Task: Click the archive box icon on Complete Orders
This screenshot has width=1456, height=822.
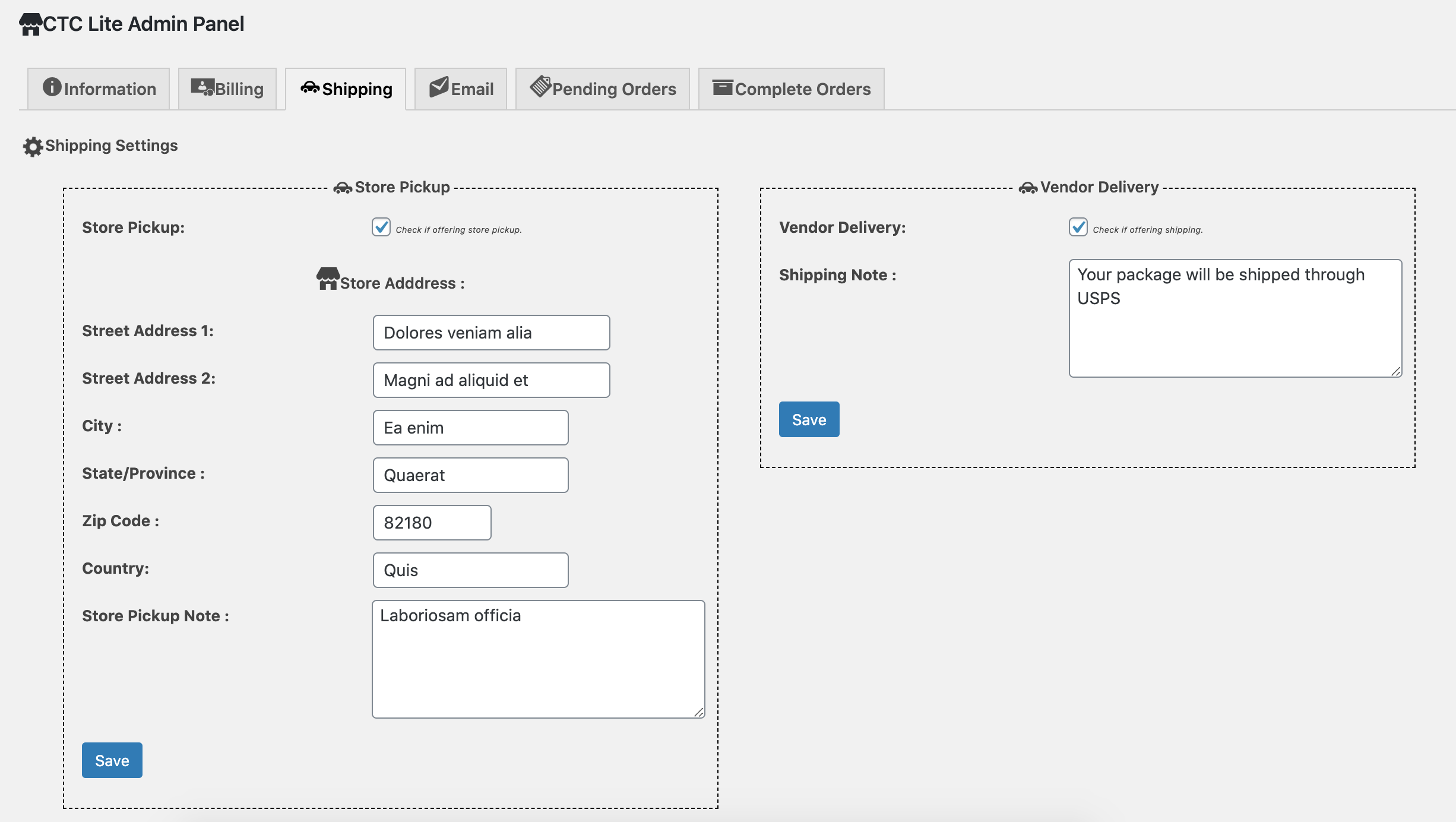Action: (723, 87)
